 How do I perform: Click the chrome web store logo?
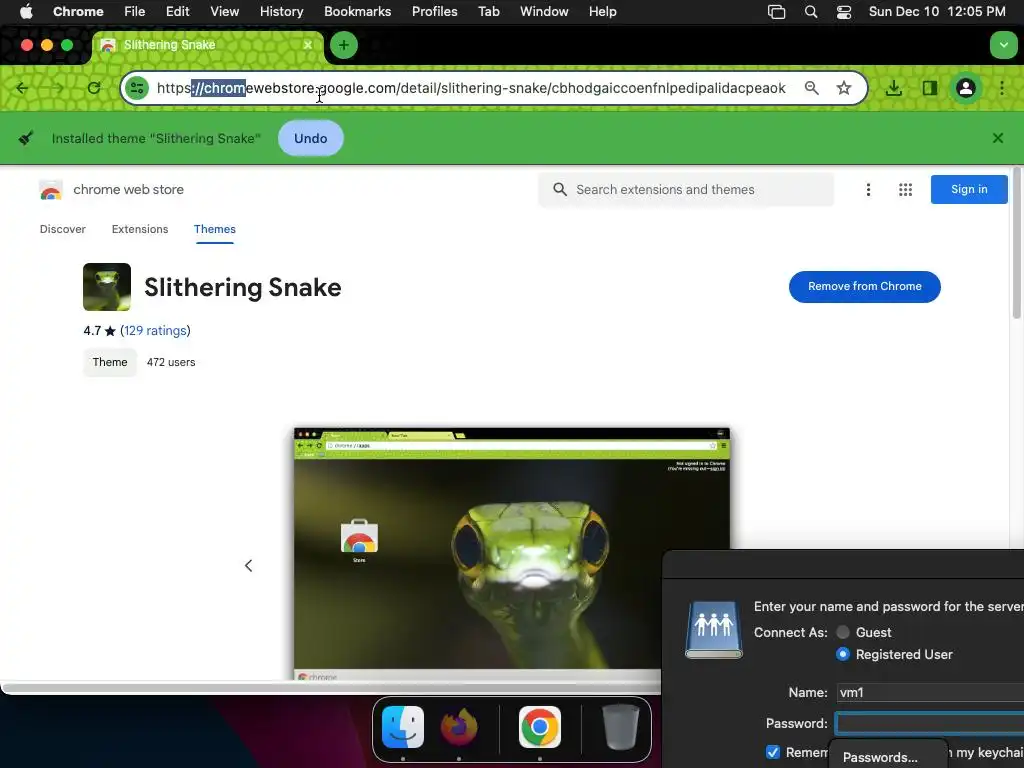pyautogui.click(x=50, y=190)
